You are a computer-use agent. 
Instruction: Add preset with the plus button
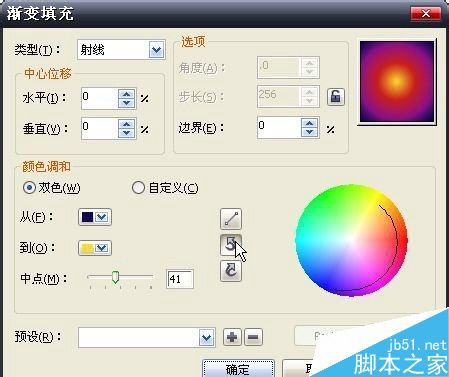[232, 337]
